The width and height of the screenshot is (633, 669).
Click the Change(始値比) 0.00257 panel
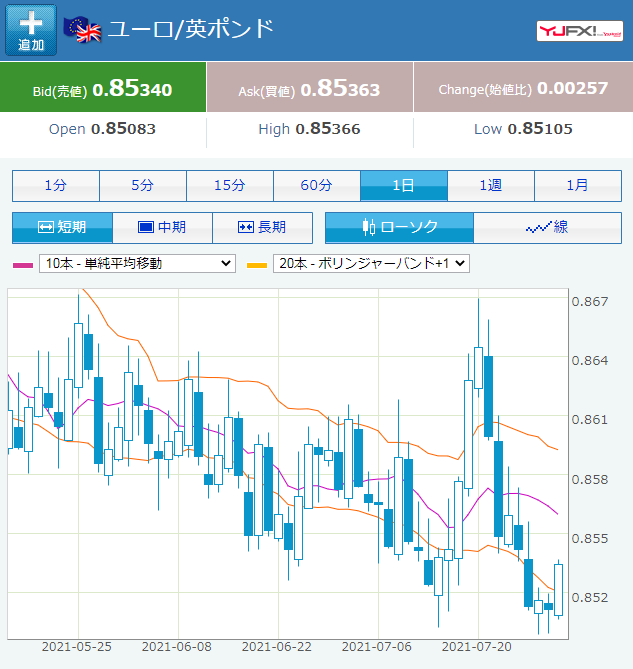pyautogui.click(x=523, y=87)
